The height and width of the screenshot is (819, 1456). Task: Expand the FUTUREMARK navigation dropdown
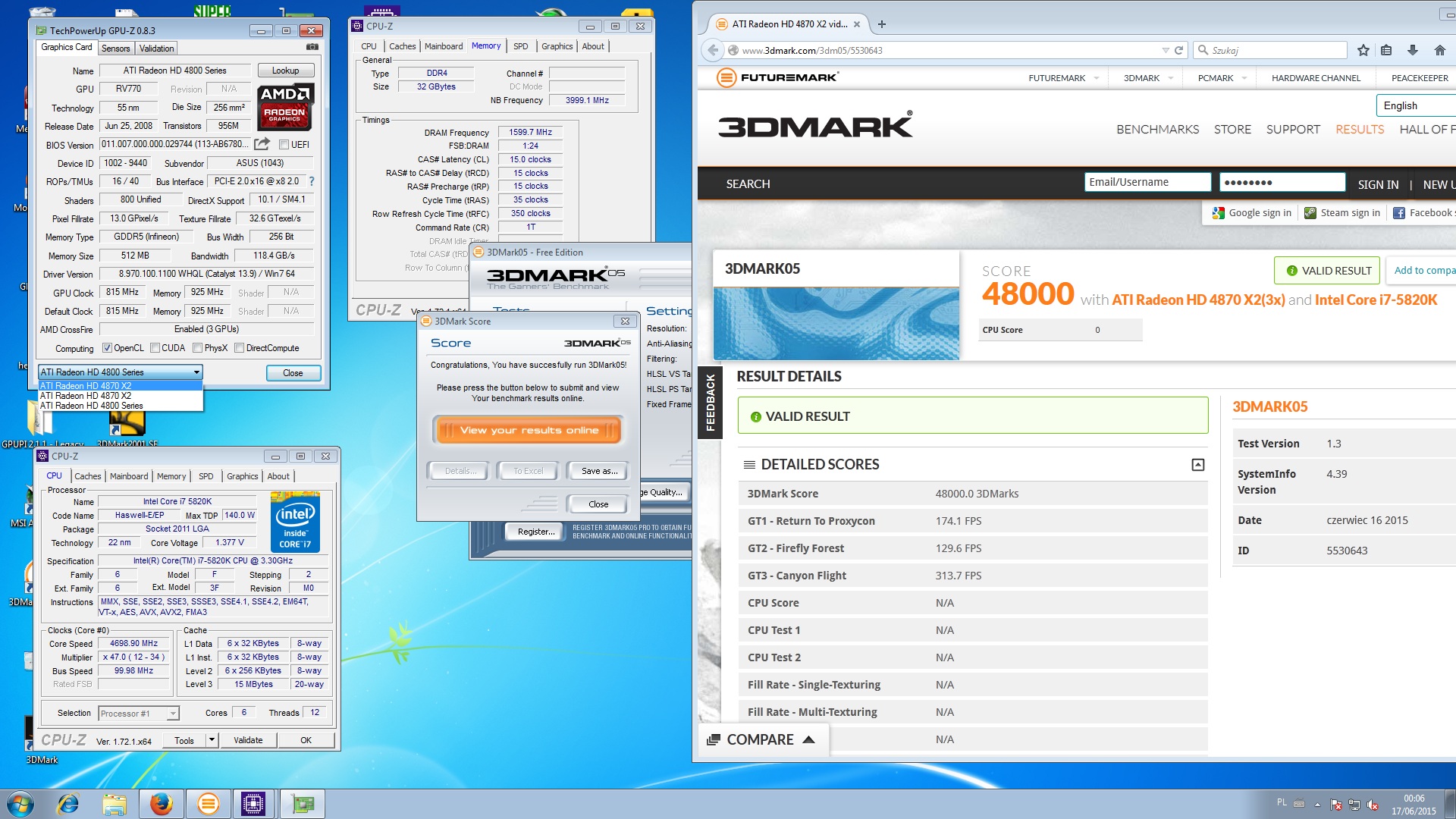click(x=1097, y=78)
